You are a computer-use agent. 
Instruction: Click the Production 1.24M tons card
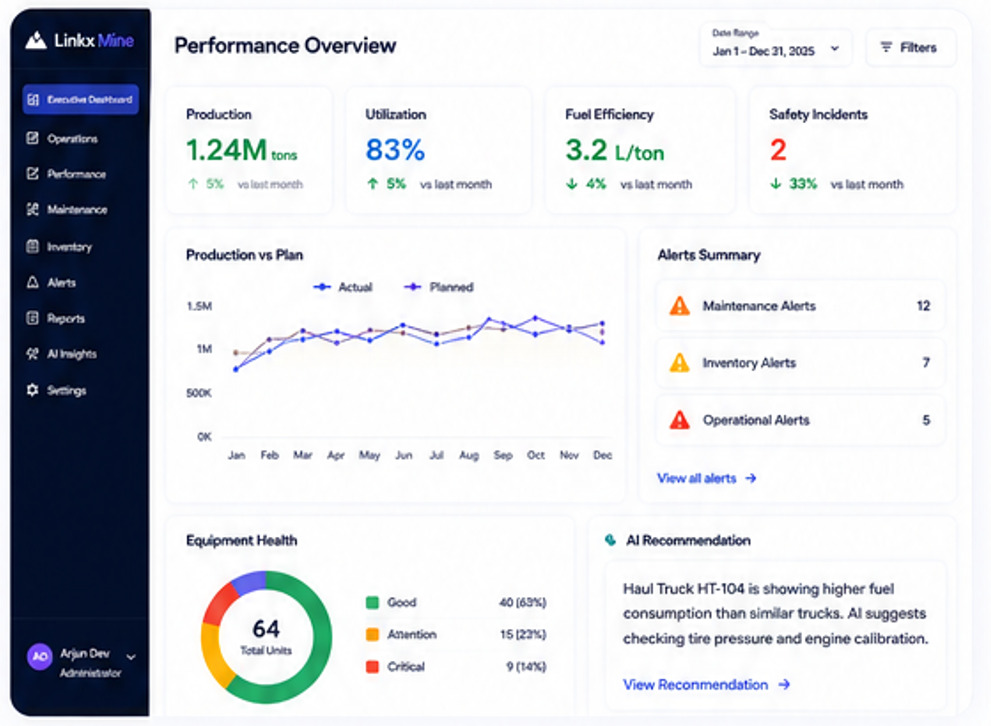click(249, 150)
